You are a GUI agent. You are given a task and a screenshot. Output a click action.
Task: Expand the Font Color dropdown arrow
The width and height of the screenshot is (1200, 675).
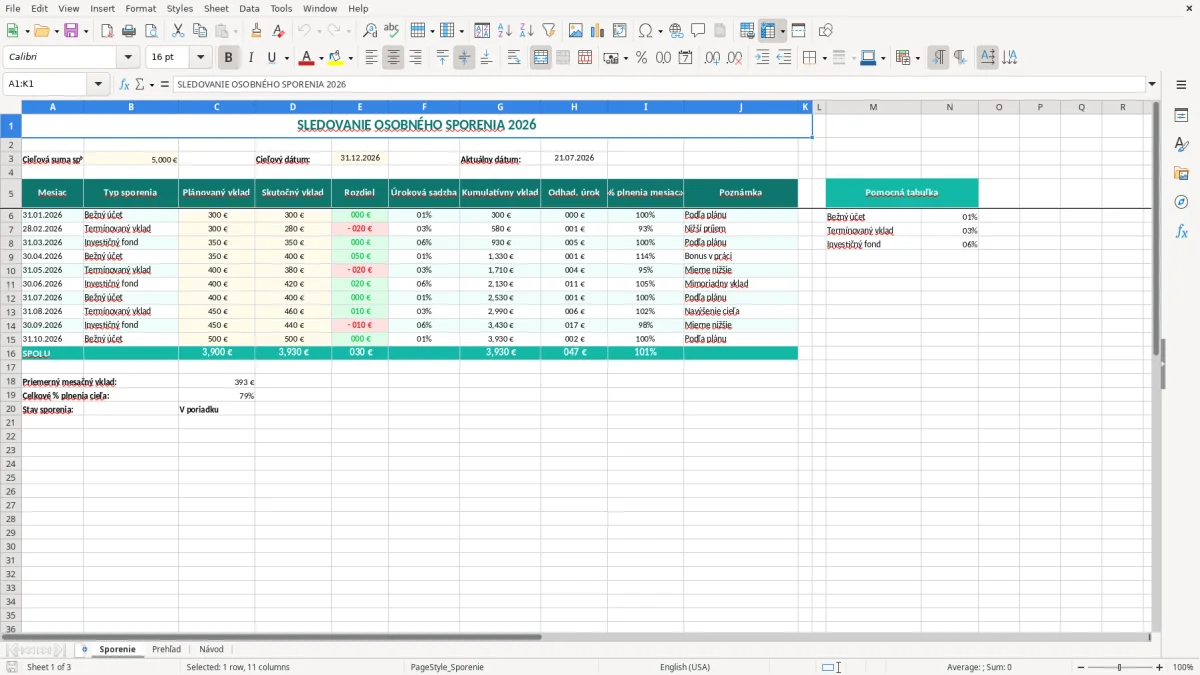pyautogui.click(x=321, y=58)
